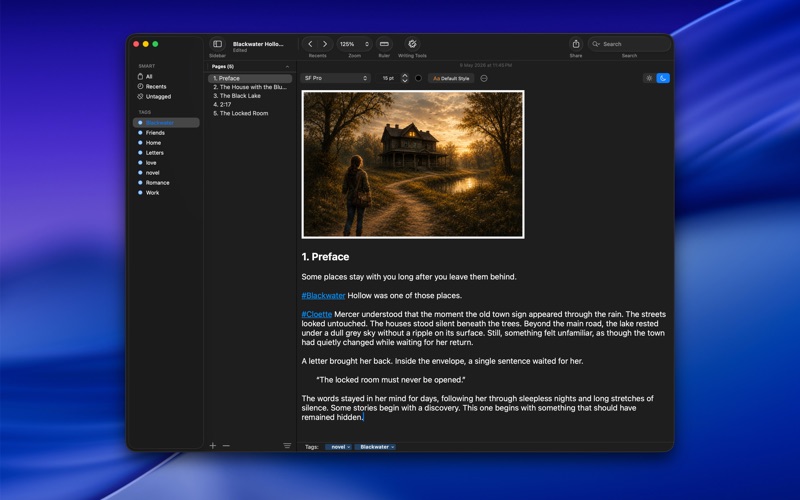Image resolution: width=800 pixels, height=500 pixels.
Task: Show the ruler
Action: (x=384, y=44)
